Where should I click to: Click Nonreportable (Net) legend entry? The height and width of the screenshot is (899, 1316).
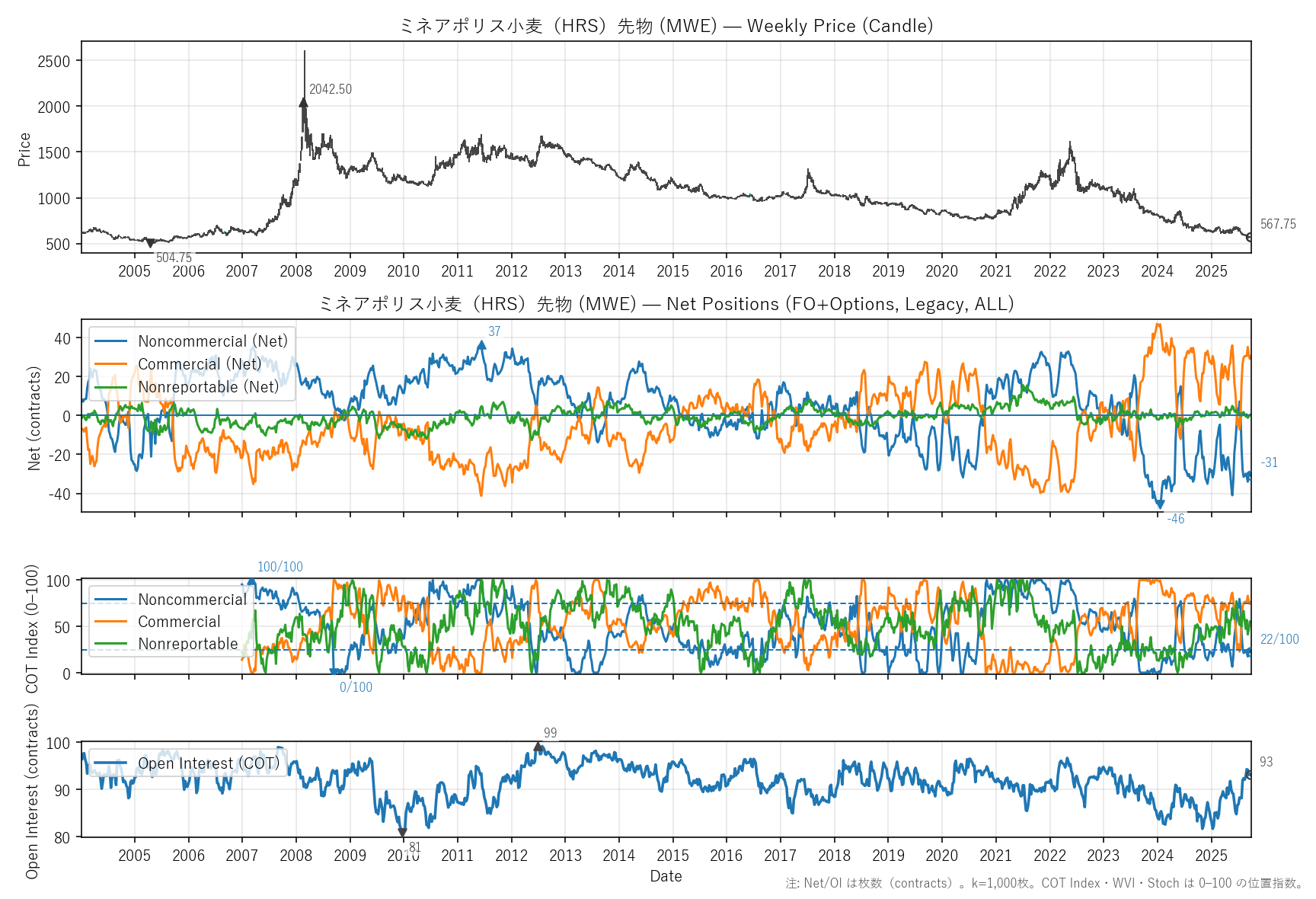pos(208,387)
